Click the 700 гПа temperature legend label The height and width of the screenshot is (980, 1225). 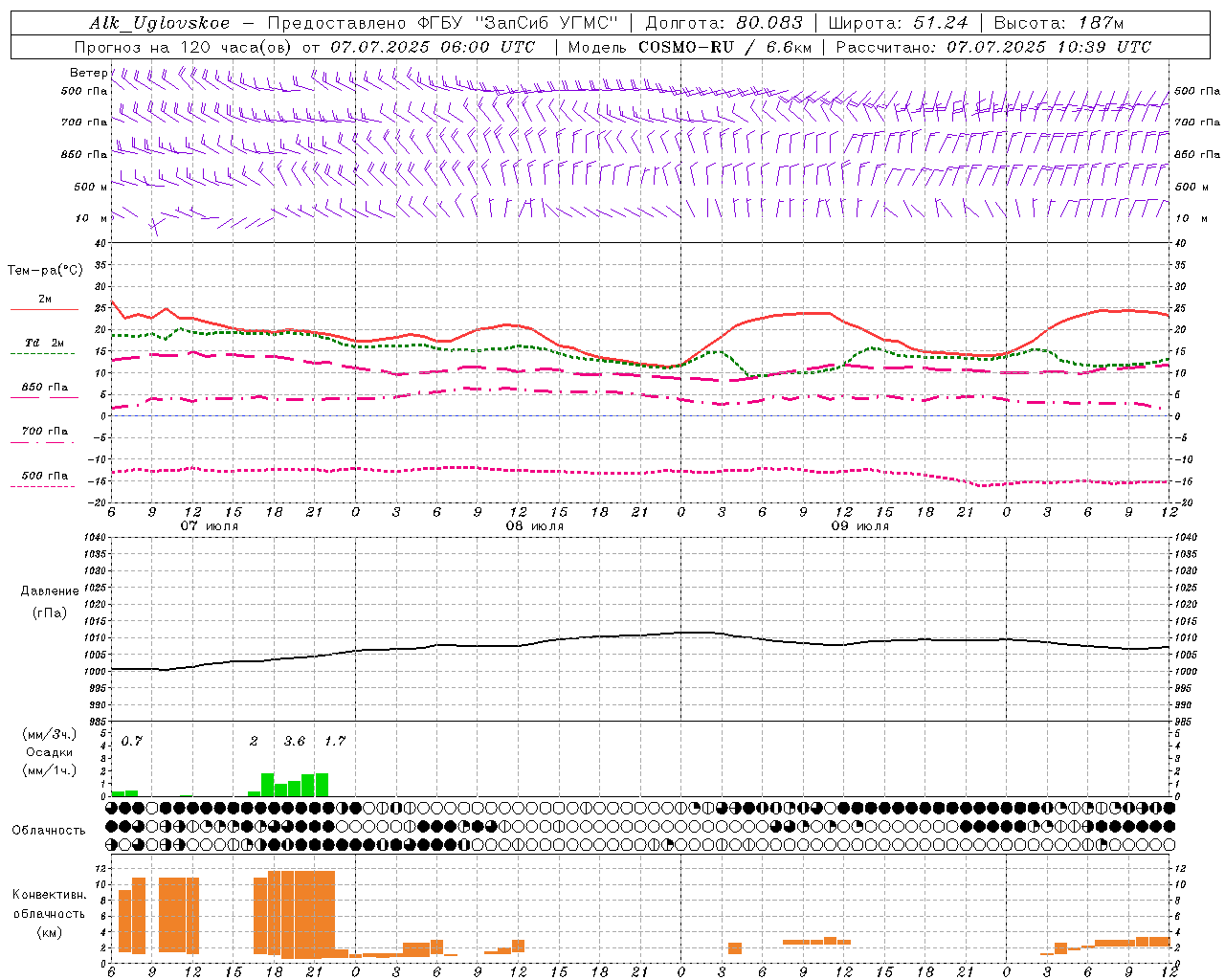45,432
